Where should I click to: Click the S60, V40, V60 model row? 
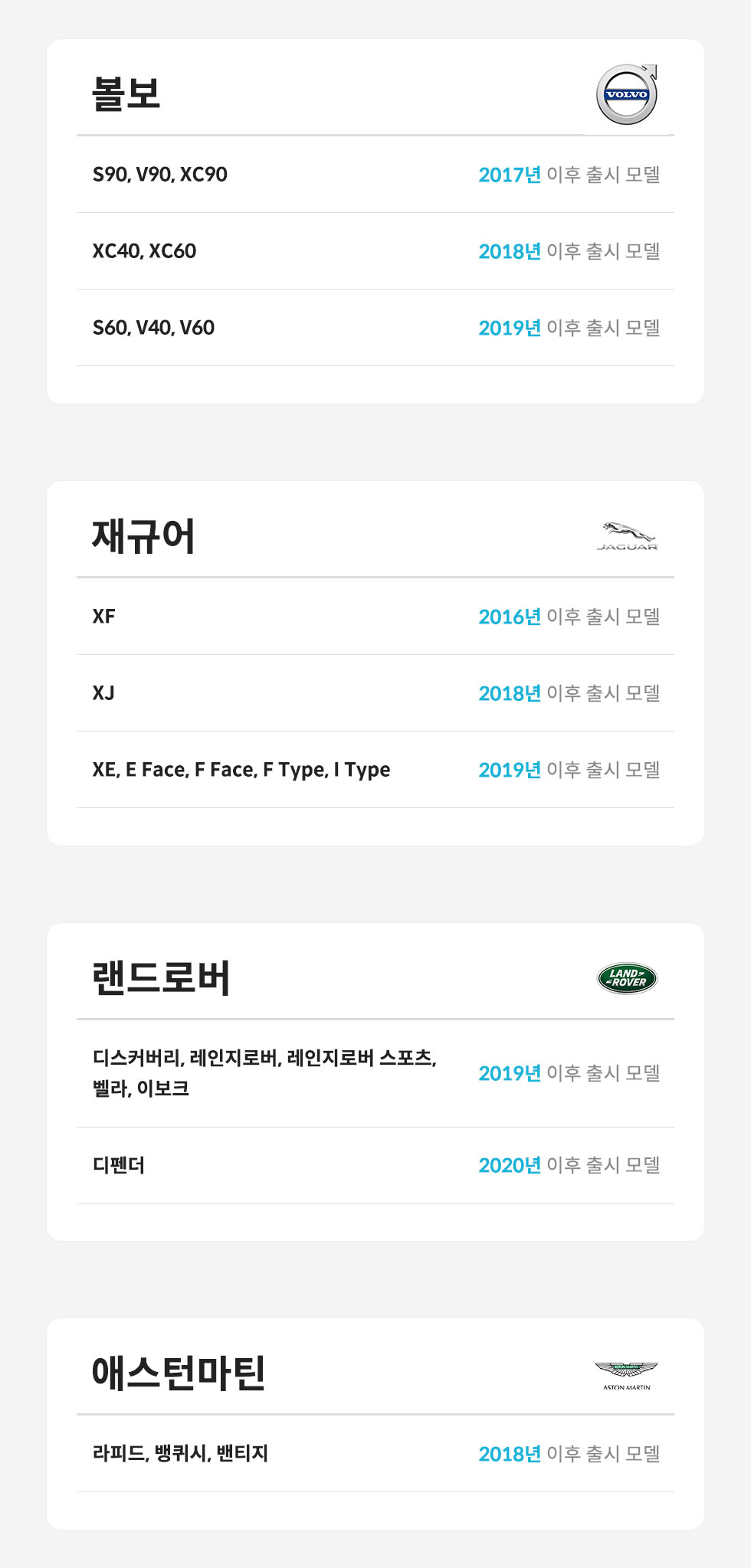coord(153,328)
